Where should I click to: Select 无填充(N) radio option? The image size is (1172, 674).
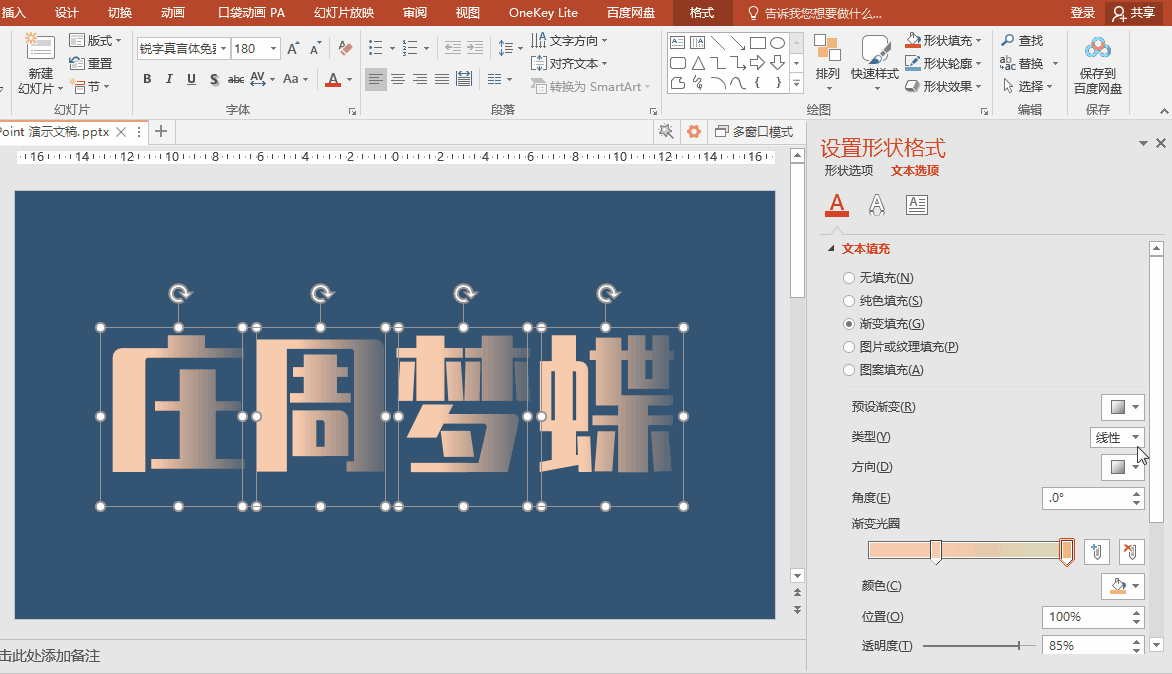849,278
